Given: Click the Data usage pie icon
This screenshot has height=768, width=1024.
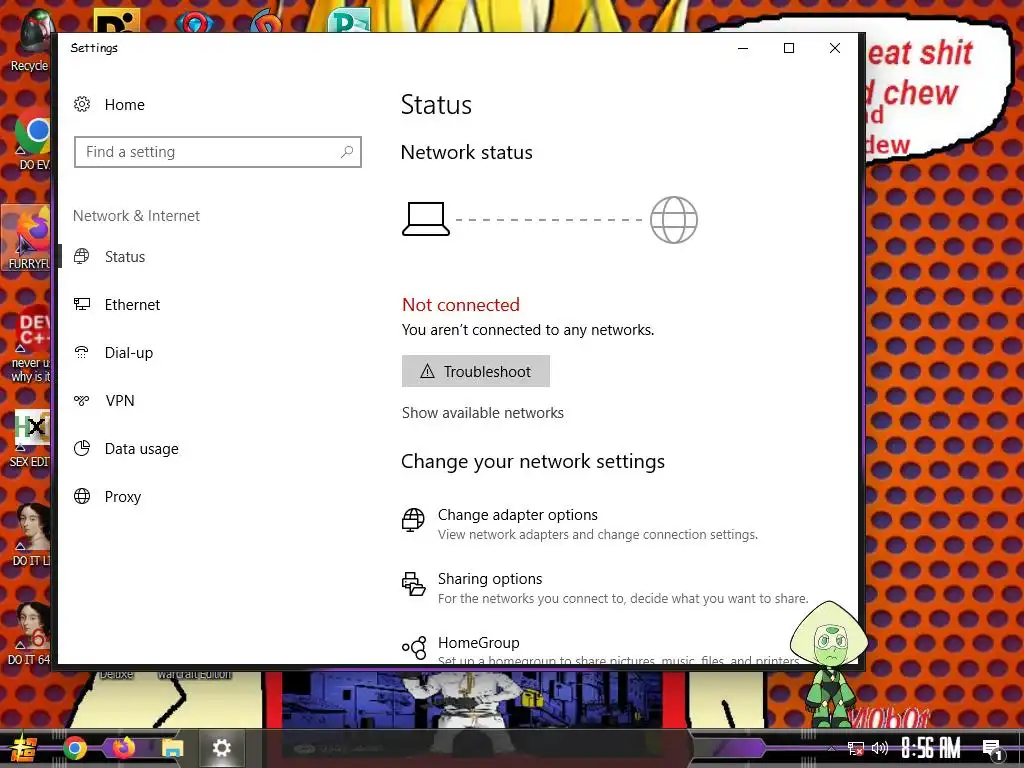Looking at the screenshot, I should 82,449.
